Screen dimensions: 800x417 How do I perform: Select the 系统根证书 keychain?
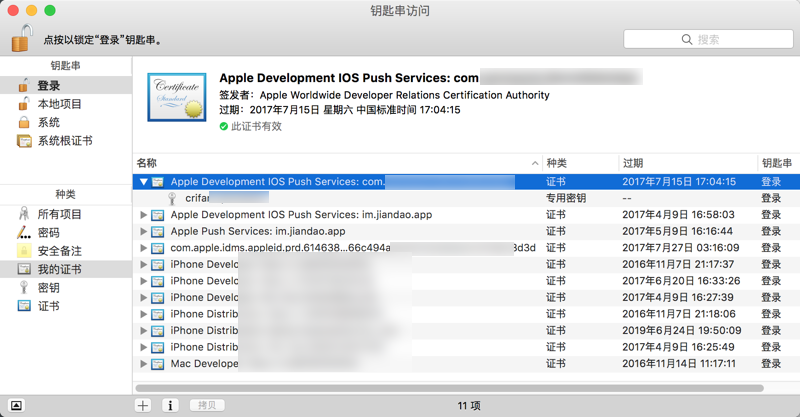[x=66, y=140]
